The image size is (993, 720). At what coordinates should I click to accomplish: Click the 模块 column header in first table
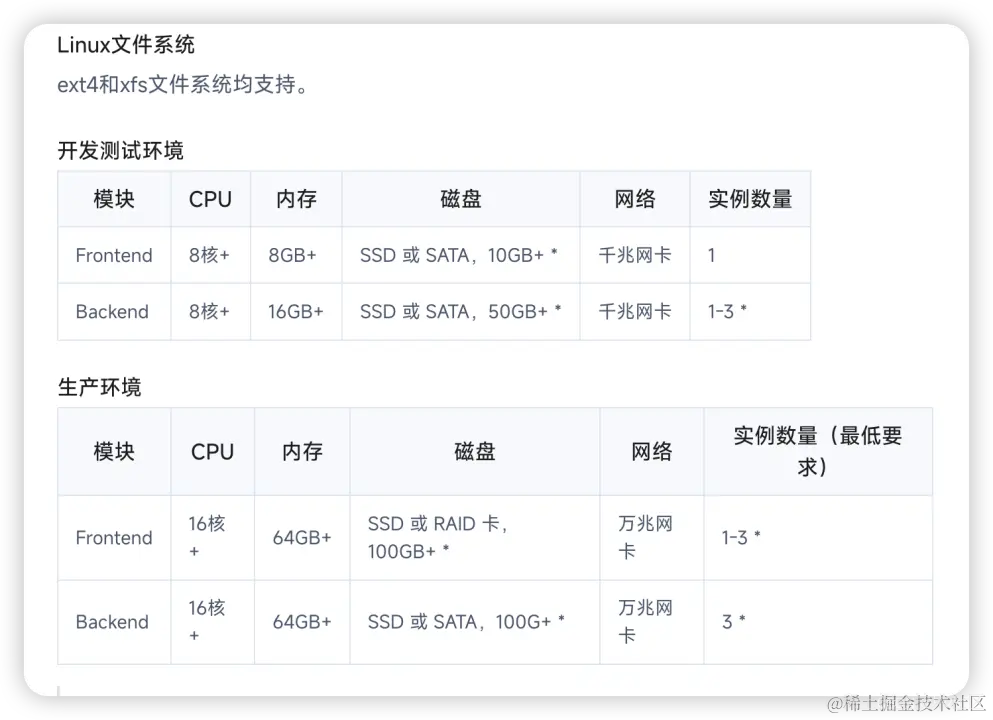click(x=113, y=198)
